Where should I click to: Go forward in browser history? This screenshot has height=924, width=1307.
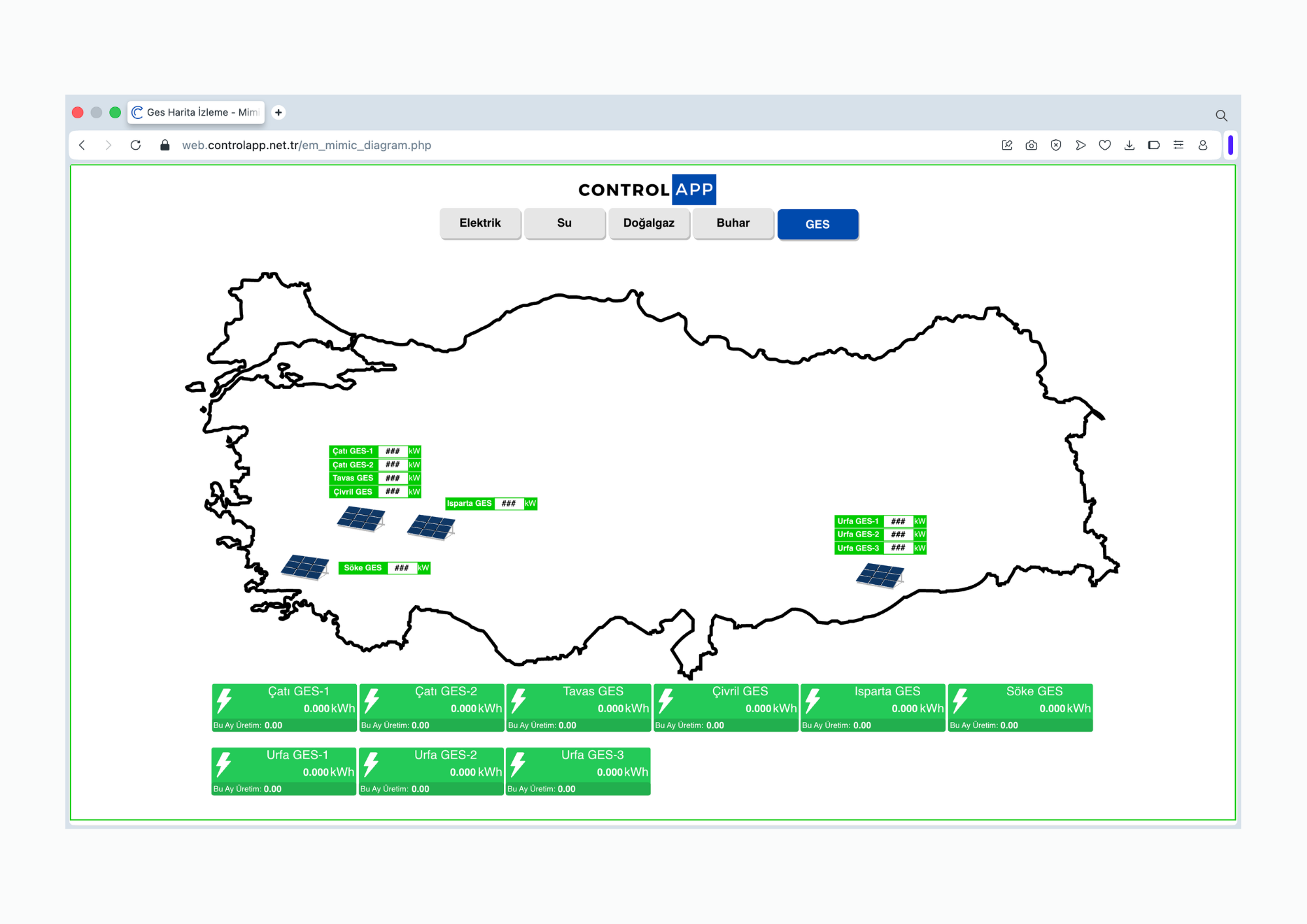pyautogui.click(x=108, y=145)
